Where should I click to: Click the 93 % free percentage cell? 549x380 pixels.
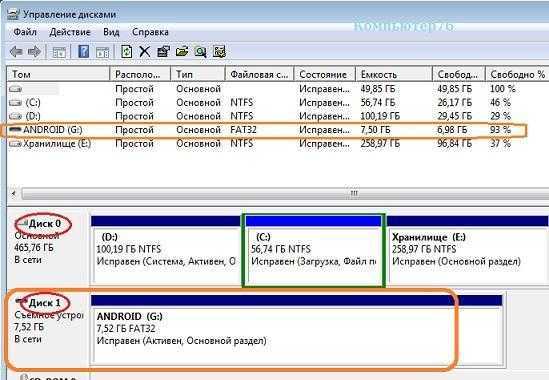[501, 130]
